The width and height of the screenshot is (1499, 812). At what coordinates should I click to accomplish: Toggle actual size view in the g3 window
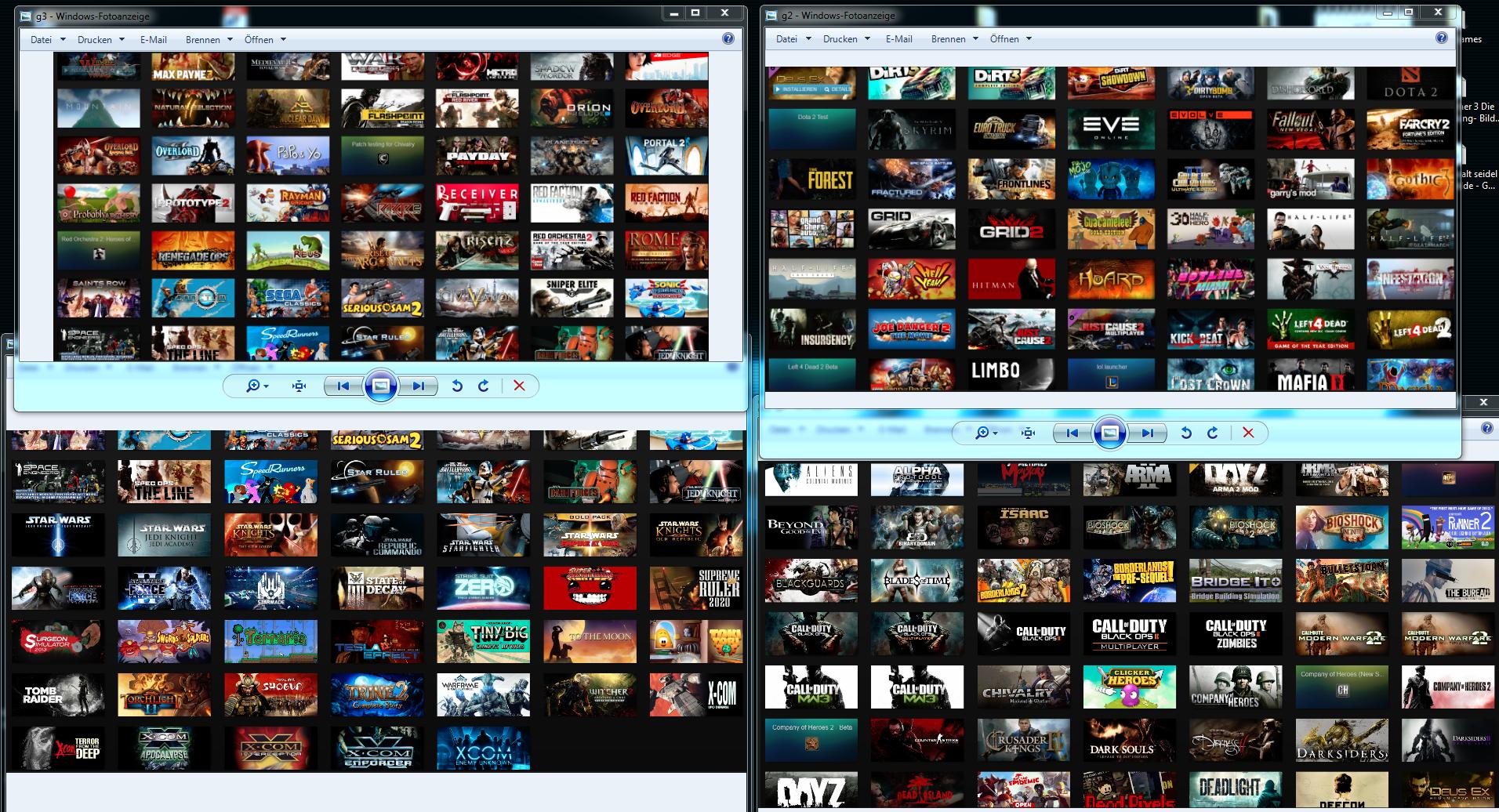299,386
